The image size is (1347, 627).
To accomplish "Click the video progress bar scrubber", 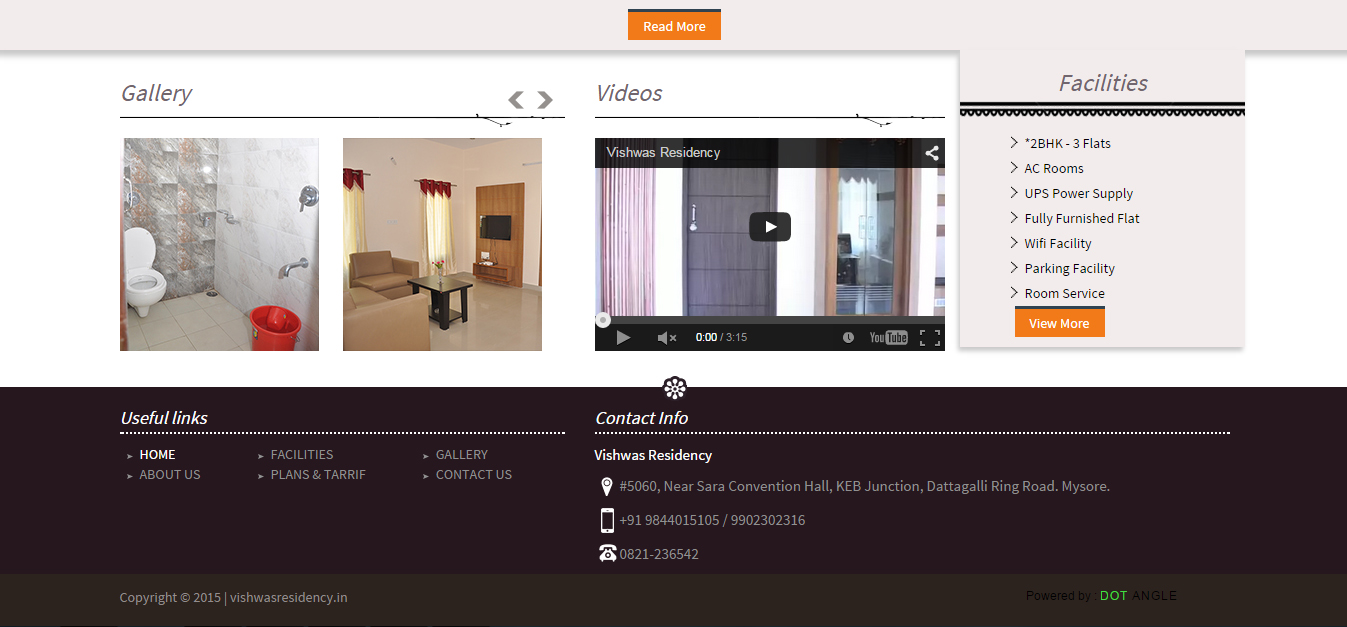I will pyautogui.click(x=603, y=320).
